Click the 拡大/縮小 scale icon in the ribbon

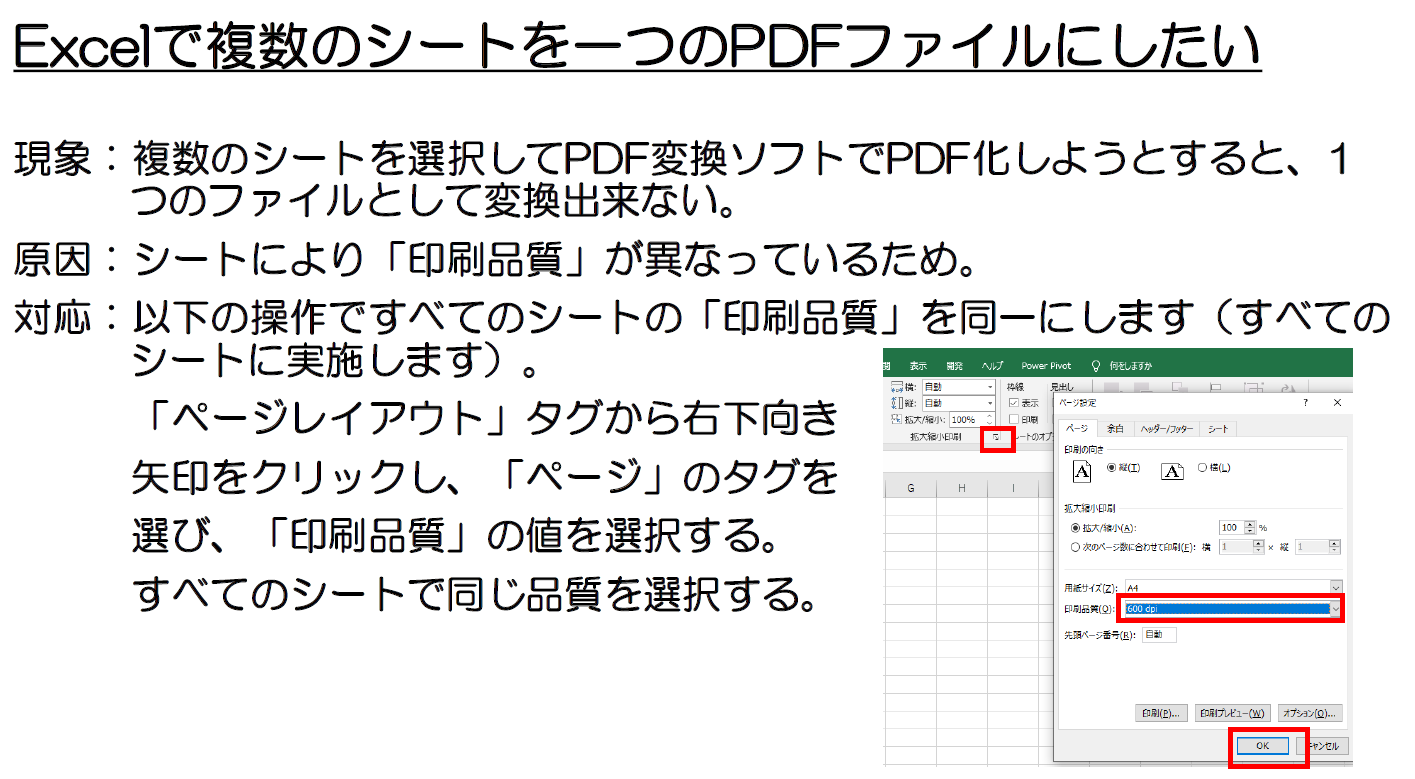[896, 419]
